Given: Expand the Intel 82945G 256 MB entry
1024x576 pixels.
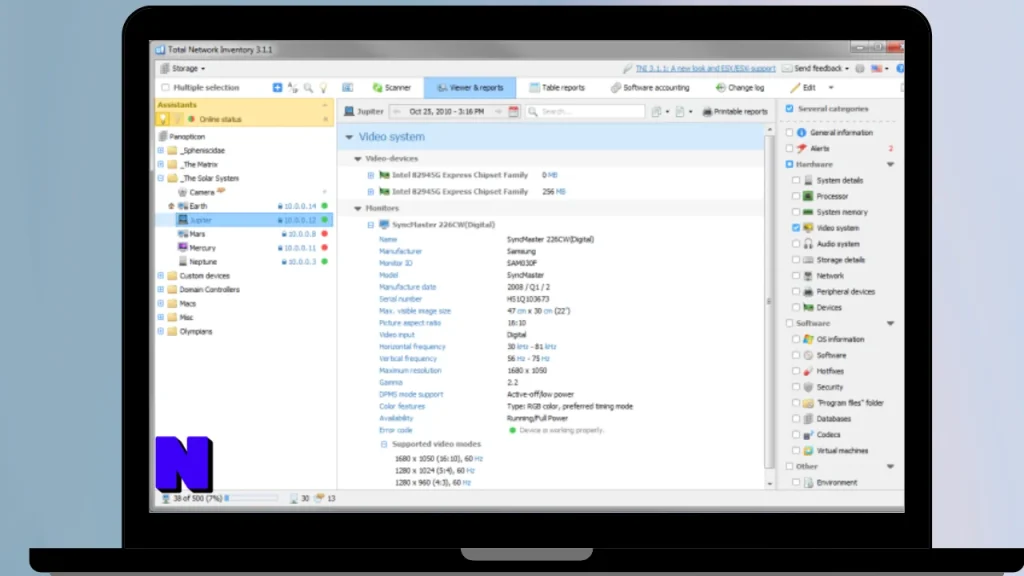Looking at the screenshot, I should [x=370, y=192].
